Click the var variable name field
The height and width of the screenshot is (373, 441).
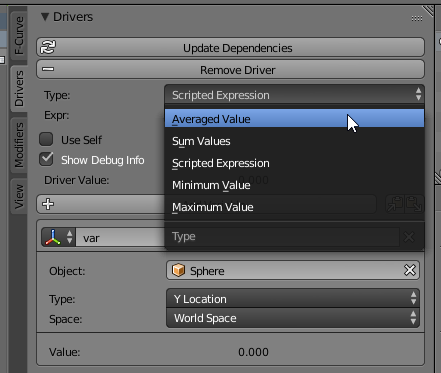tap(120, 238)
